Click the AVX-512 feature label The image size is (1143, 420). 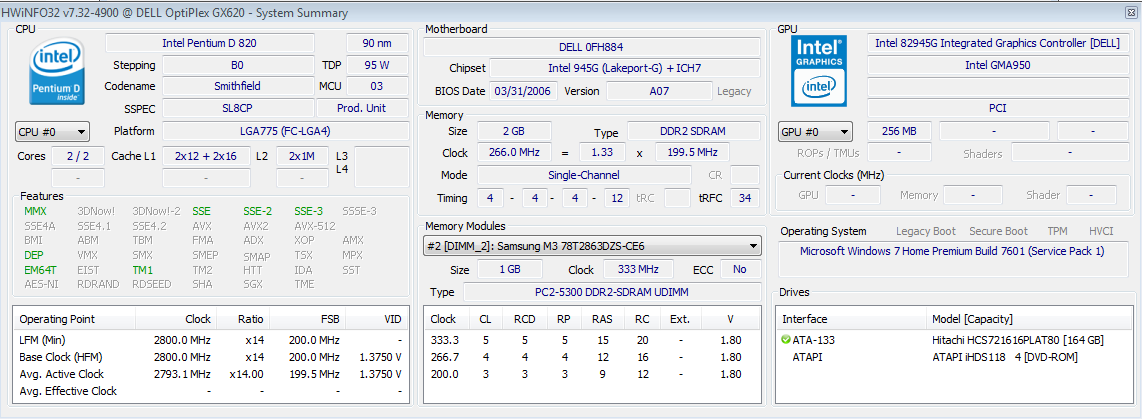[315, 226]
